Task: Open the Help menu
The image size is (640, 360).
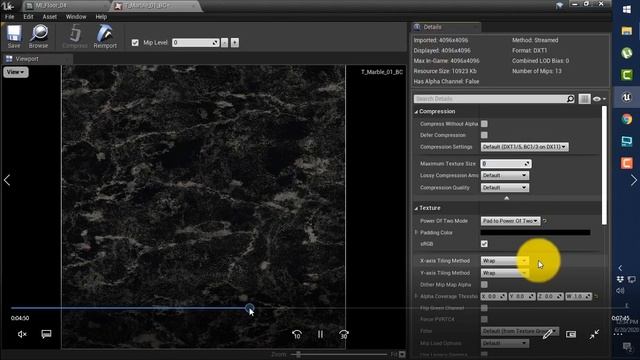Action: [x=101, y=17]
